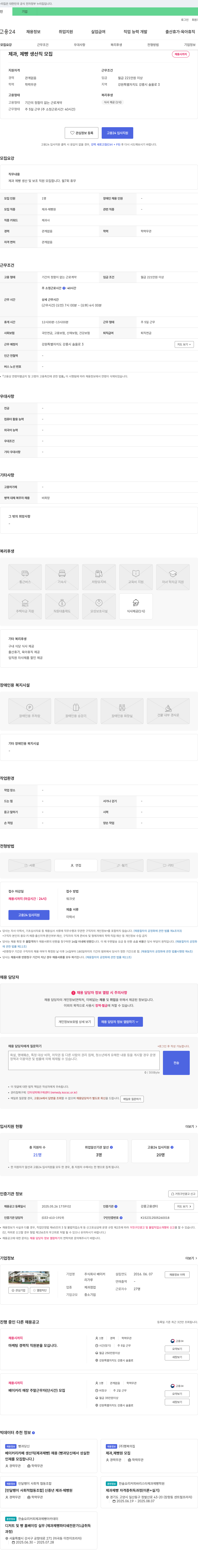Click the 자녀 학자금 지원 welfare icon
The height and width of the screenshot is (1568, 198).
point(173,577)
